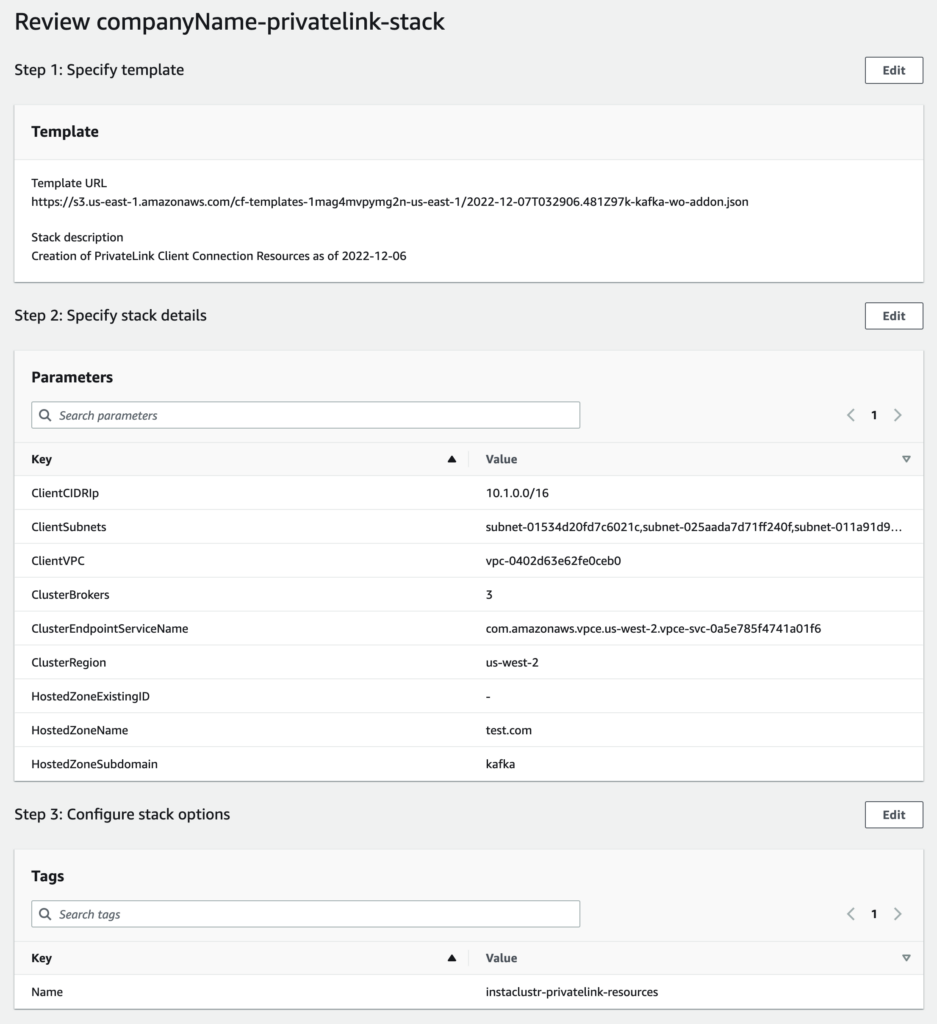The image size is (937, 1024).
Task: Select page 1 in Tags pagination
Action: (874, 914)
